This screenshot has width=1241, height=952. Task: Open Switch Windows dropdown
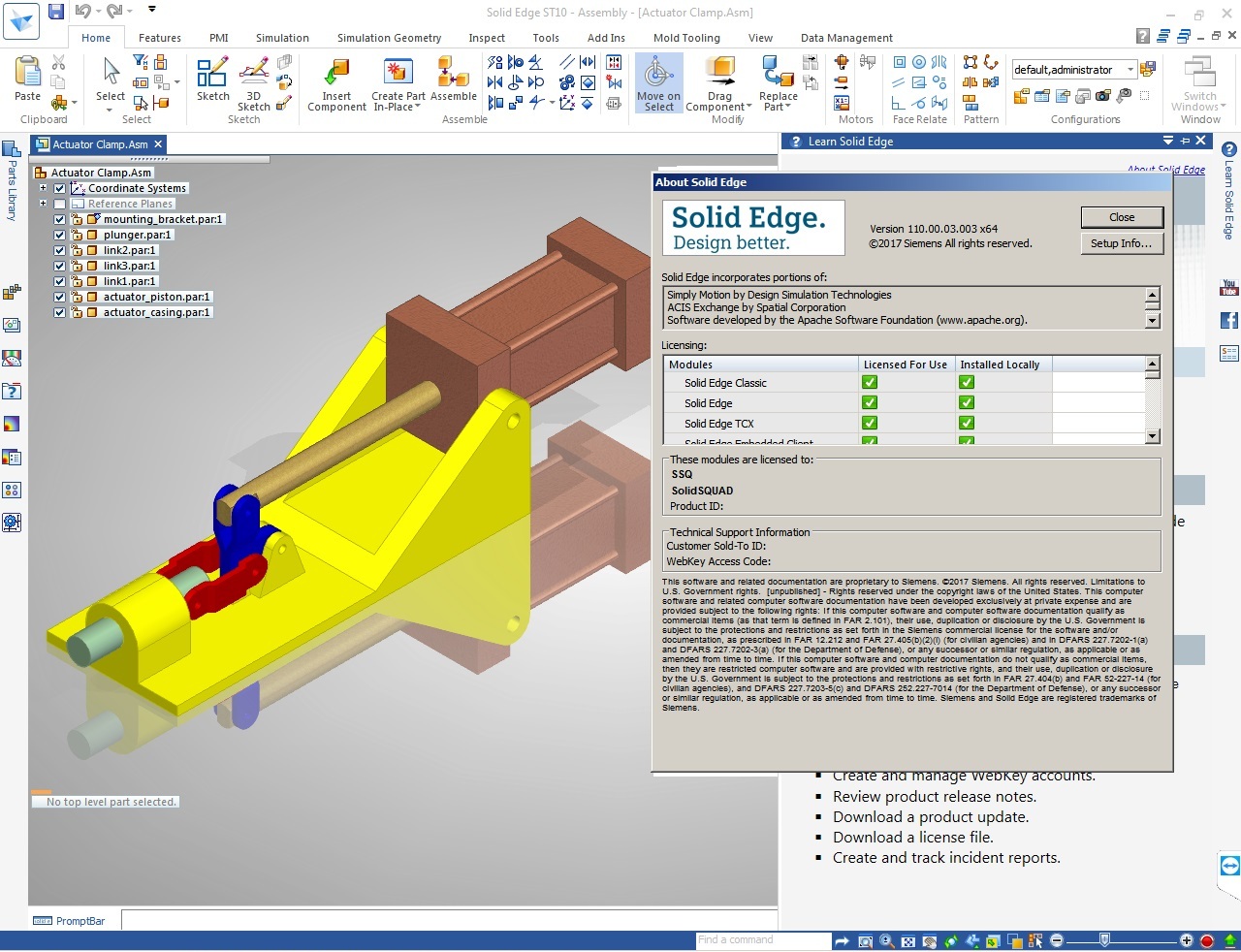[x=1224, y=107]
